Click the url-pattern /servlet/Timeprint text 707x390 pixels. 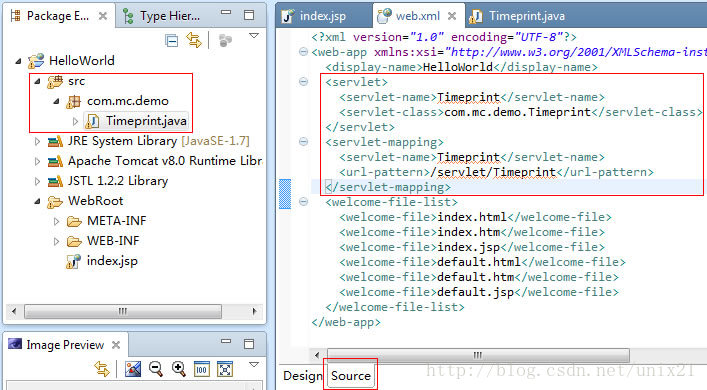[493, 172]
